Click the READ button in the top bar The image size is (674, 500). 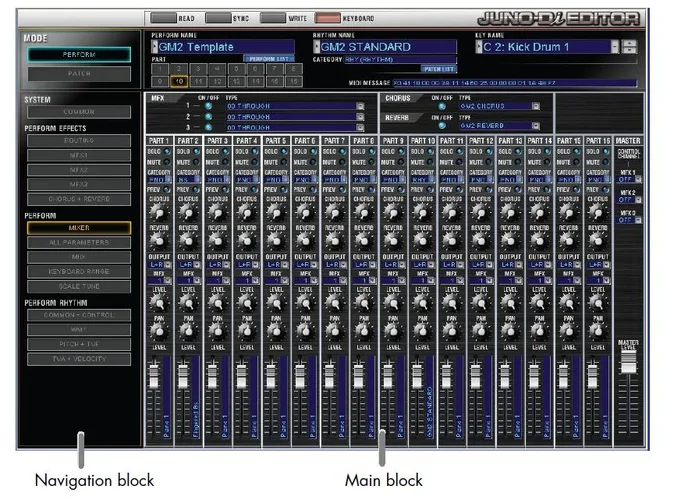(x=164, y=18)
